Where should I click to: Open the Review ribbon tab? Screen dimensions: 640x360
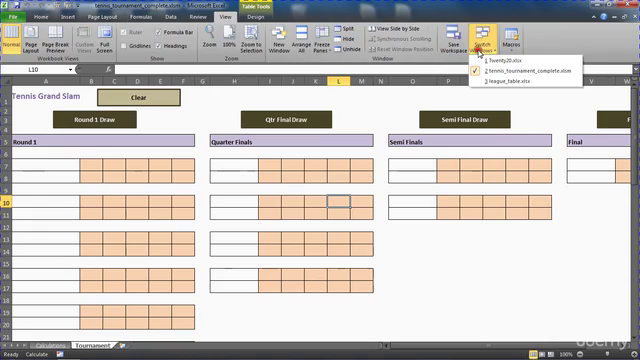pyautogui.click(x=198, y=17)
